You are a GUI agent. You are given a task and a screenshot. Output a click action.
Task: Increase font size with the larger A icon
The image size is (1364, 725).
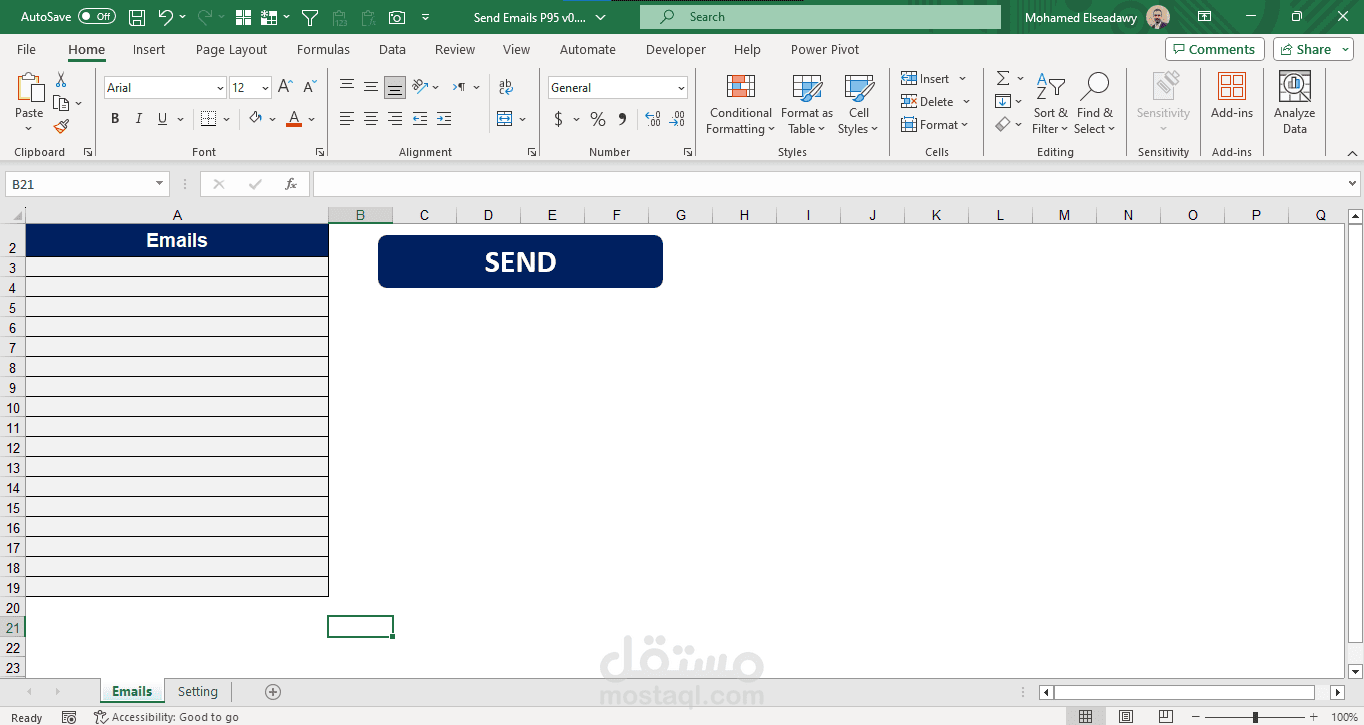point(285,88)
